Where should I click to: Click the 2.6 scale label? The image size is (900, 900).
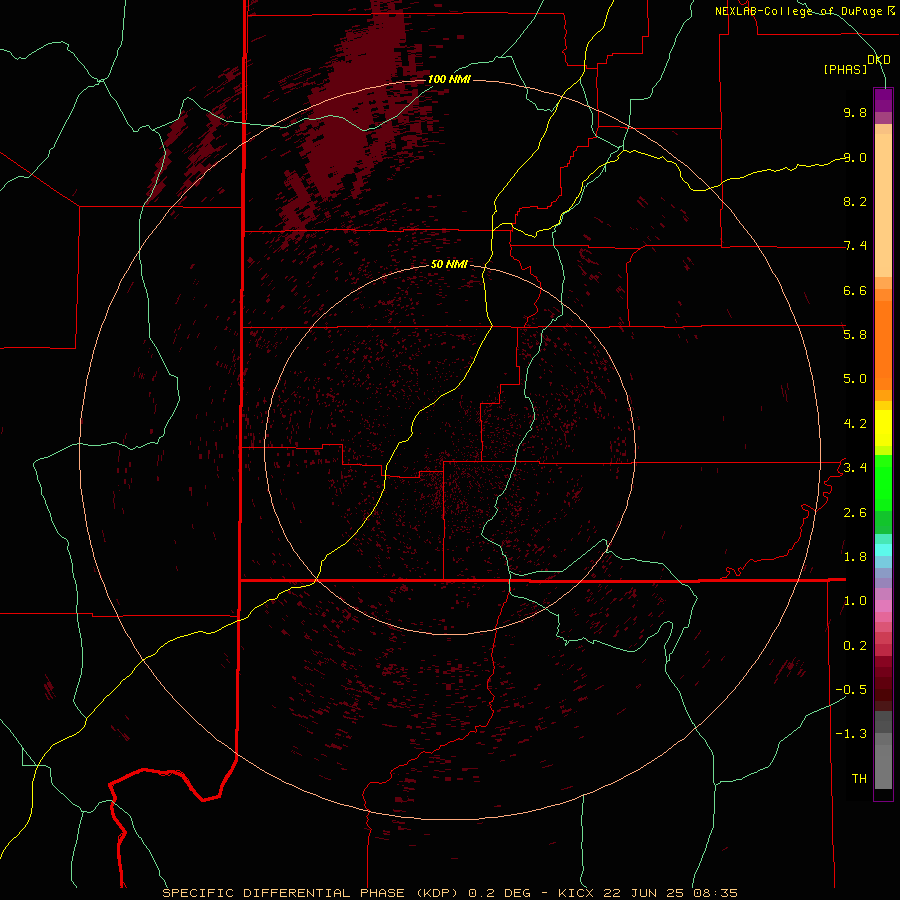pos(855,513)
